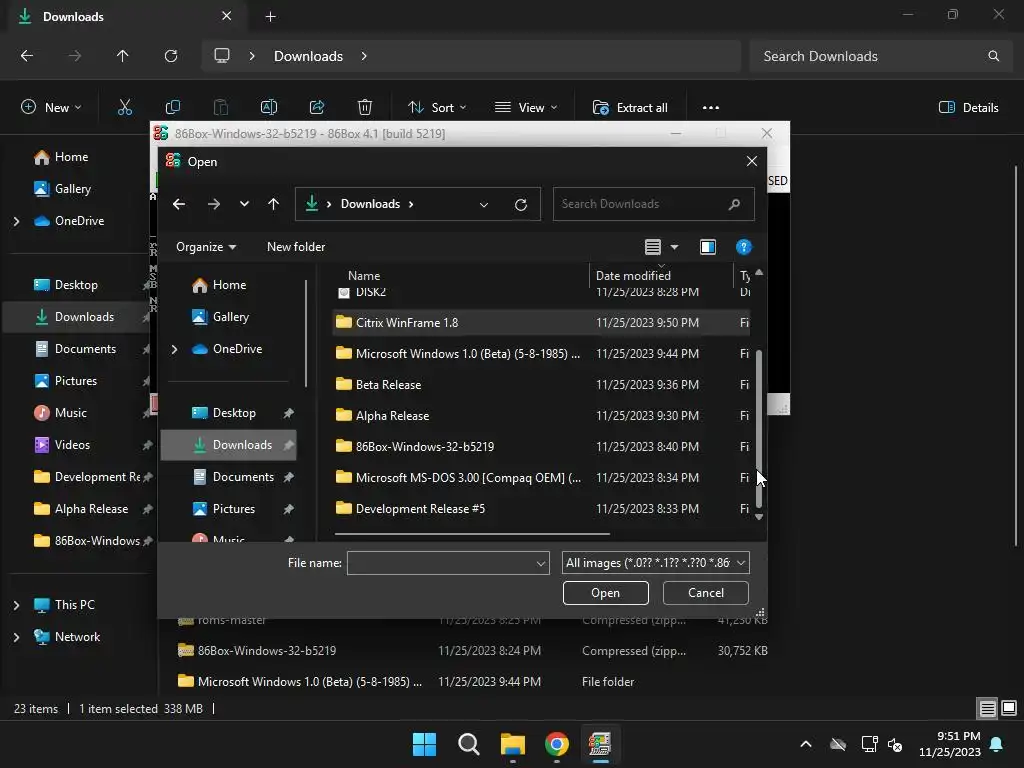Click the Explorer Search Downloads box
1024x768 pixels.
tap(882, 56)
